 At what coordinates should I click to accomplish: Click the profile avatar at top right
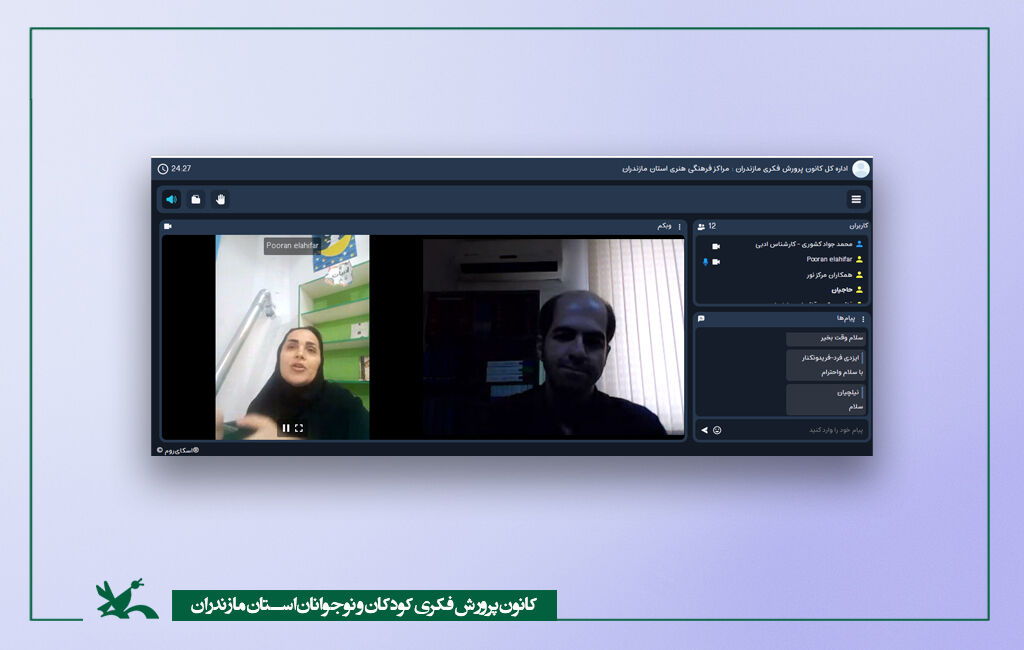click(x=860, y=169)
